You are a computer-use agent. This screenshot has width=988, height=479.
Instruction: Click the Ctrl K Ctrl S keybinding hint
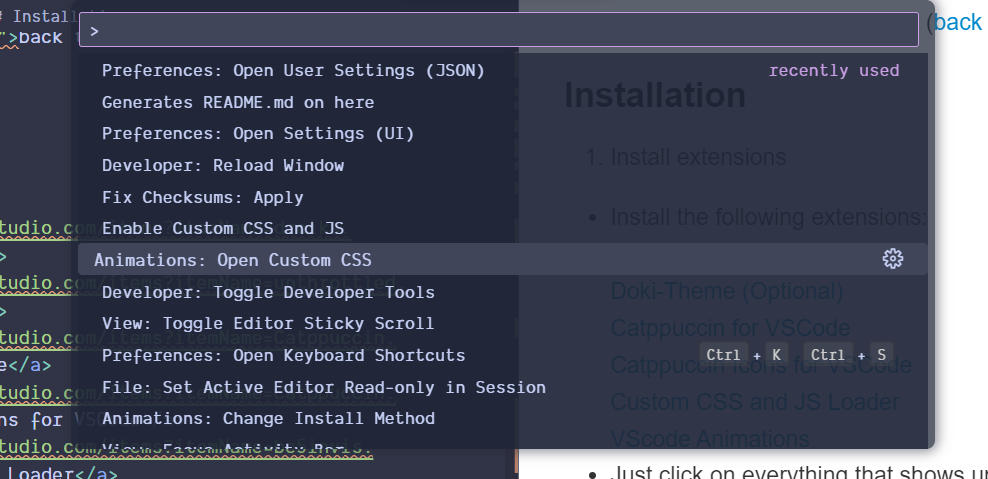pyautogui.click(x=796, y=355)
